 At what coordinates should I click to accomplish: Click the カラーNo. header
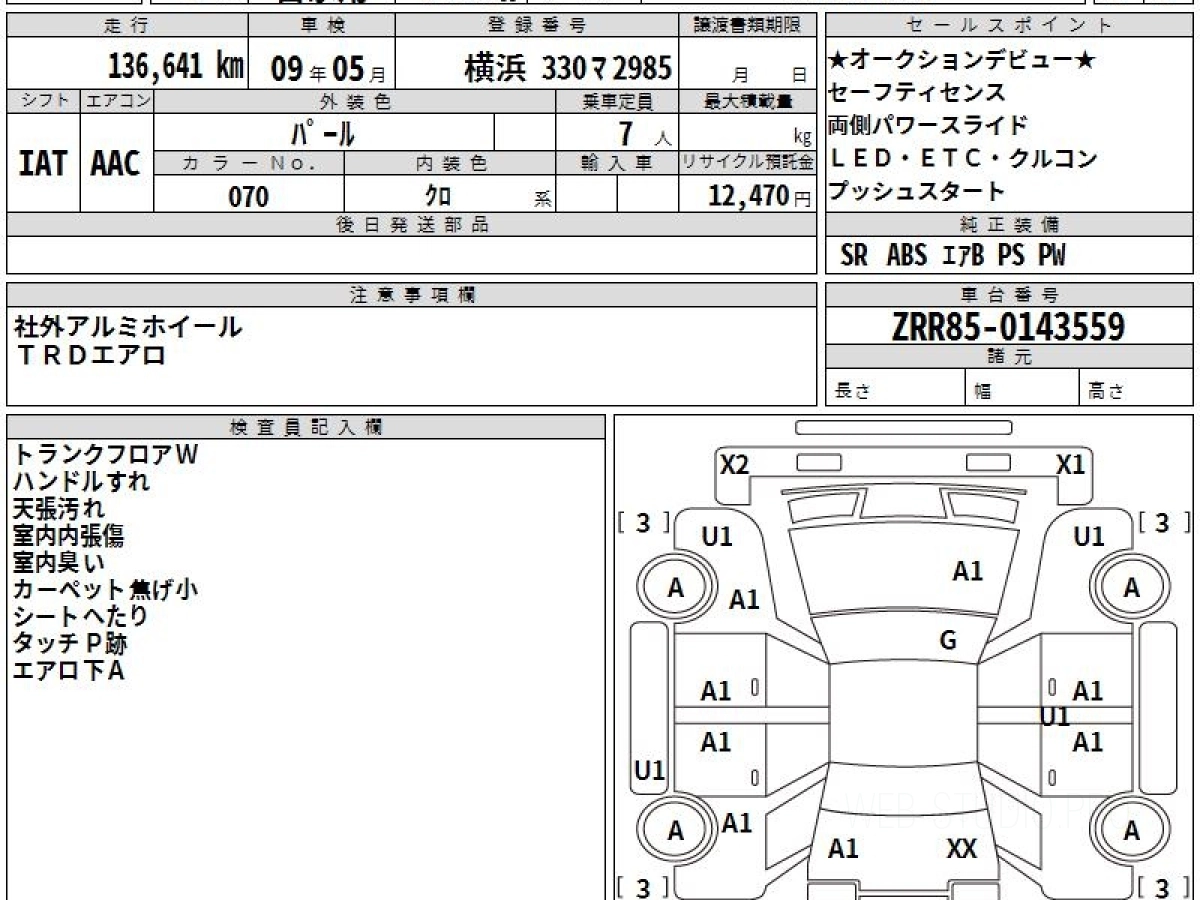point(250,163)
